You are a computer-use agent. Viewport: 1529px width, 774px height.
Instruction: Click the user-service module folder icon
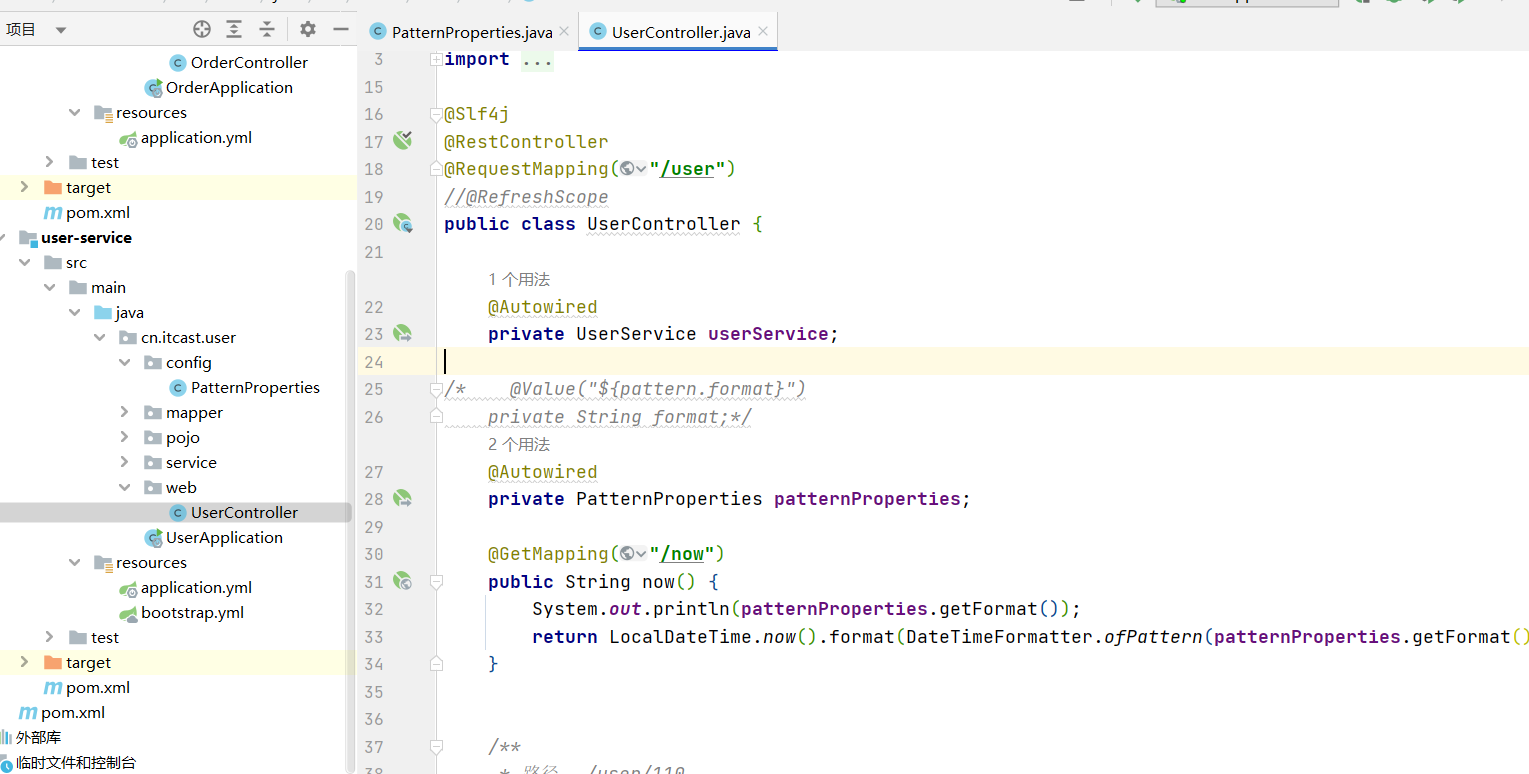pos(28,238)
